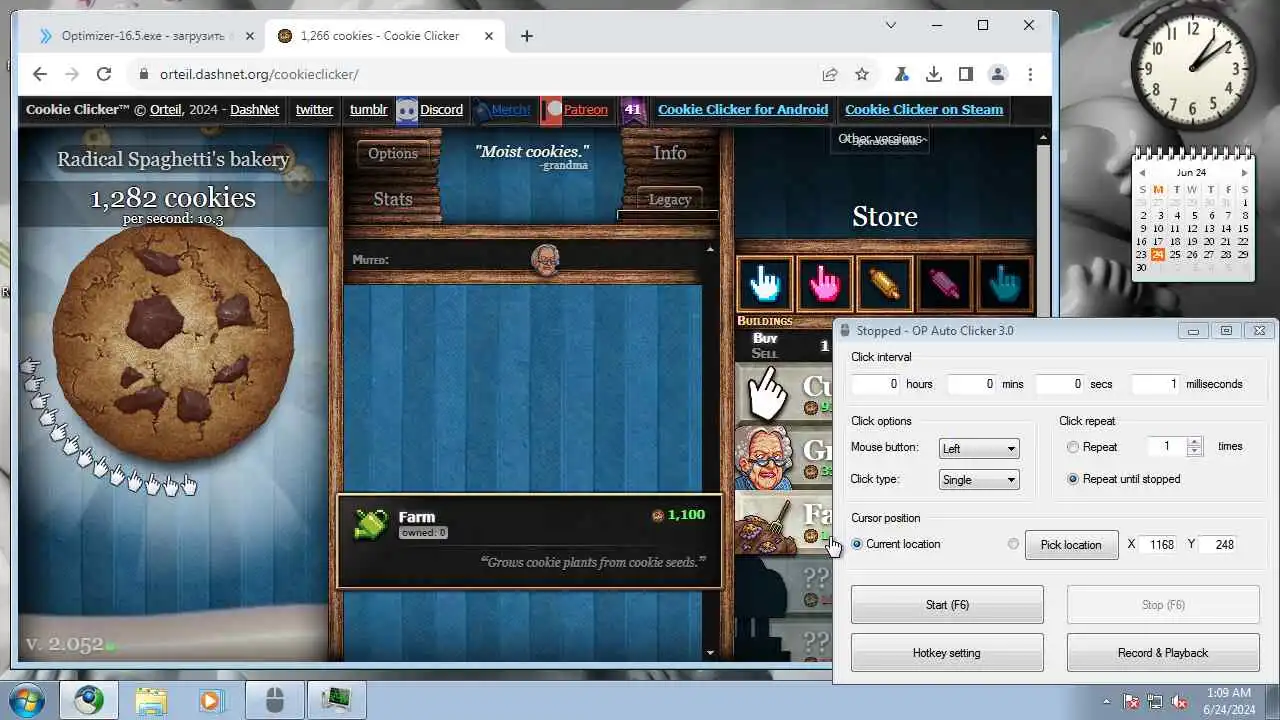
Task: Select Current location radio button
Action: [x=857, y=544]
